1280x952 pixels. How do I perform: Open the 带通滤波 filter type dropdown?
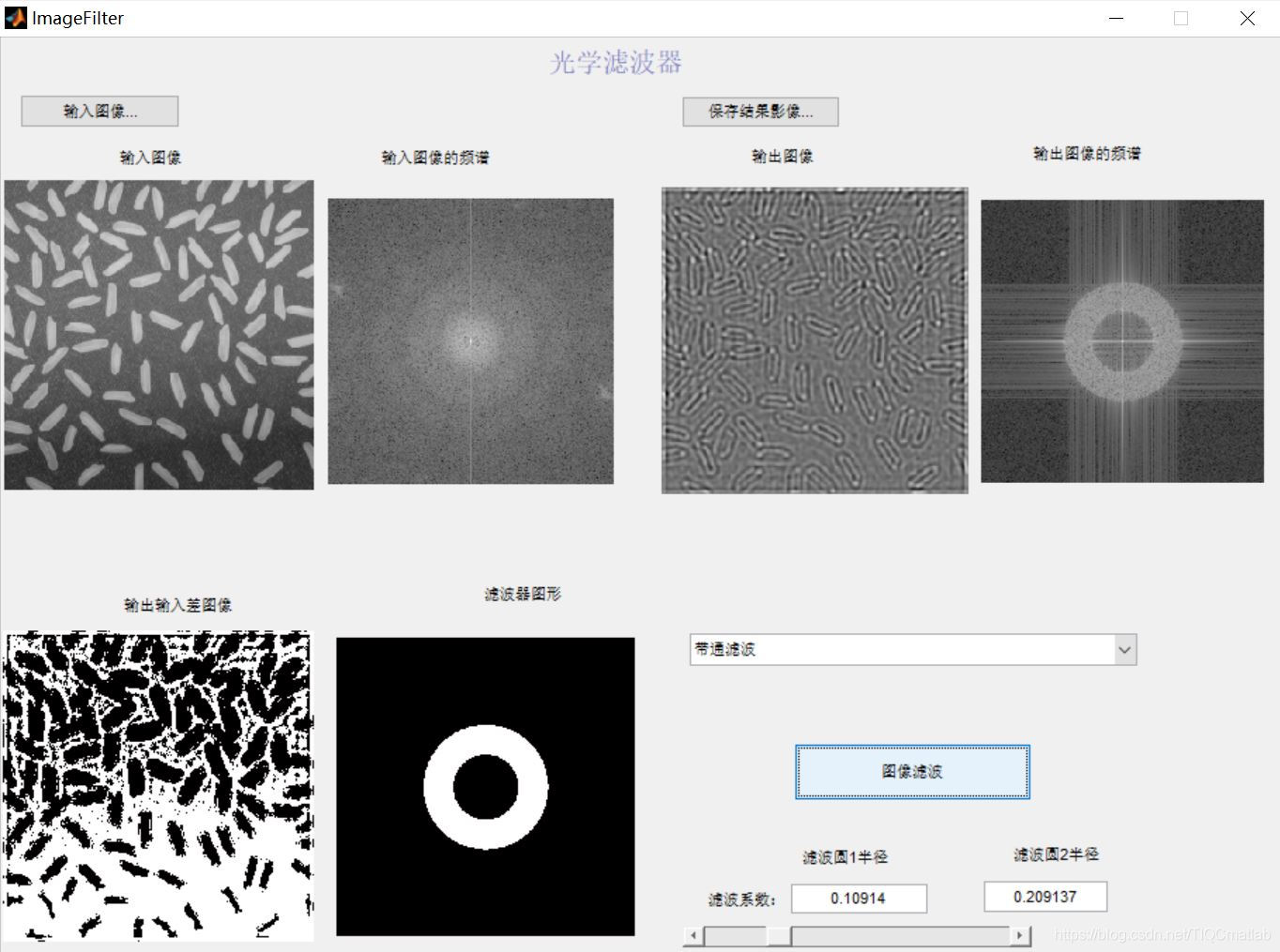point(901,649)
